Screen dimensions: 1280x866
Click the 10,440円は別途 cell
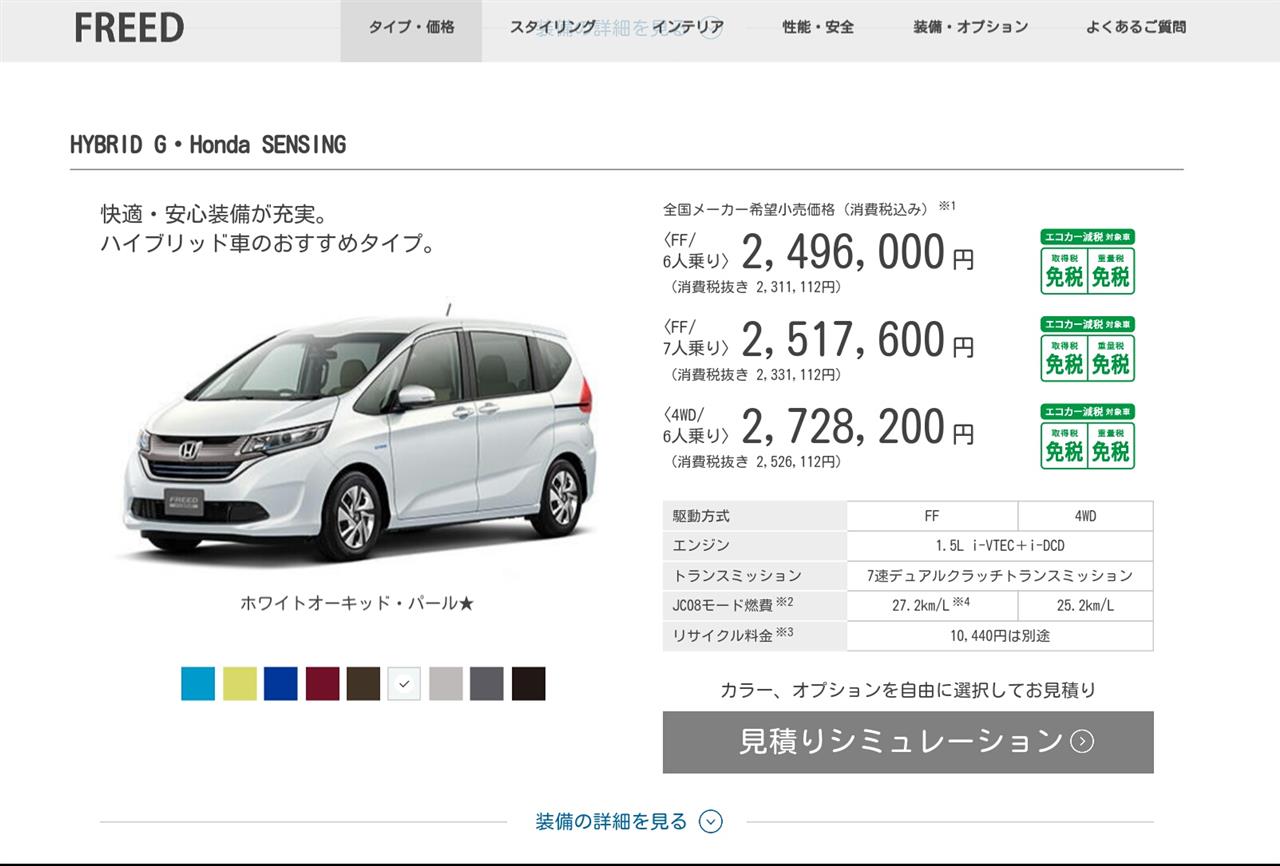[1000, 636]
